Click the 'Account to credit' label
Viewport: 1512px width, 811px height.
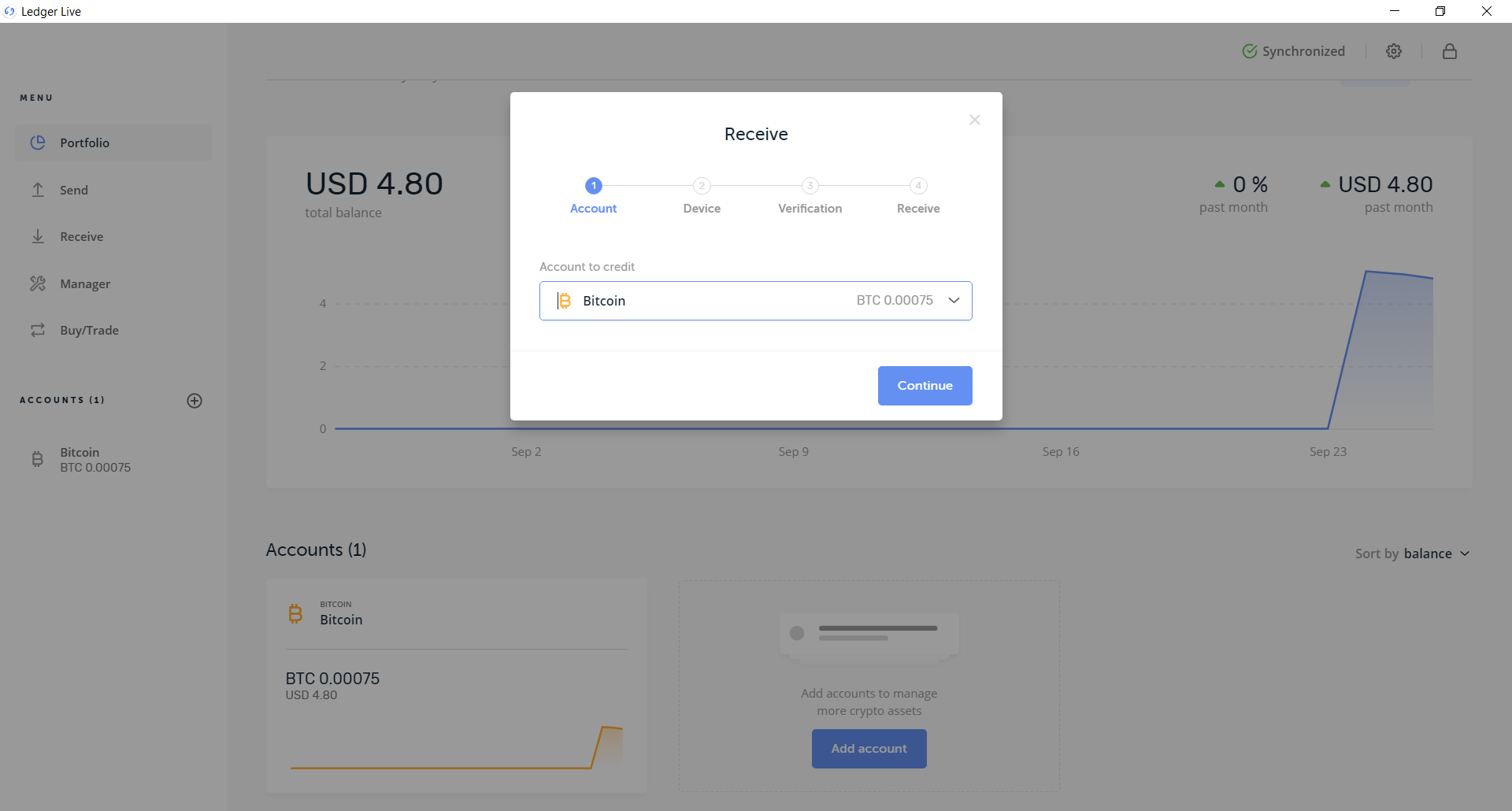tap(587, 267)
